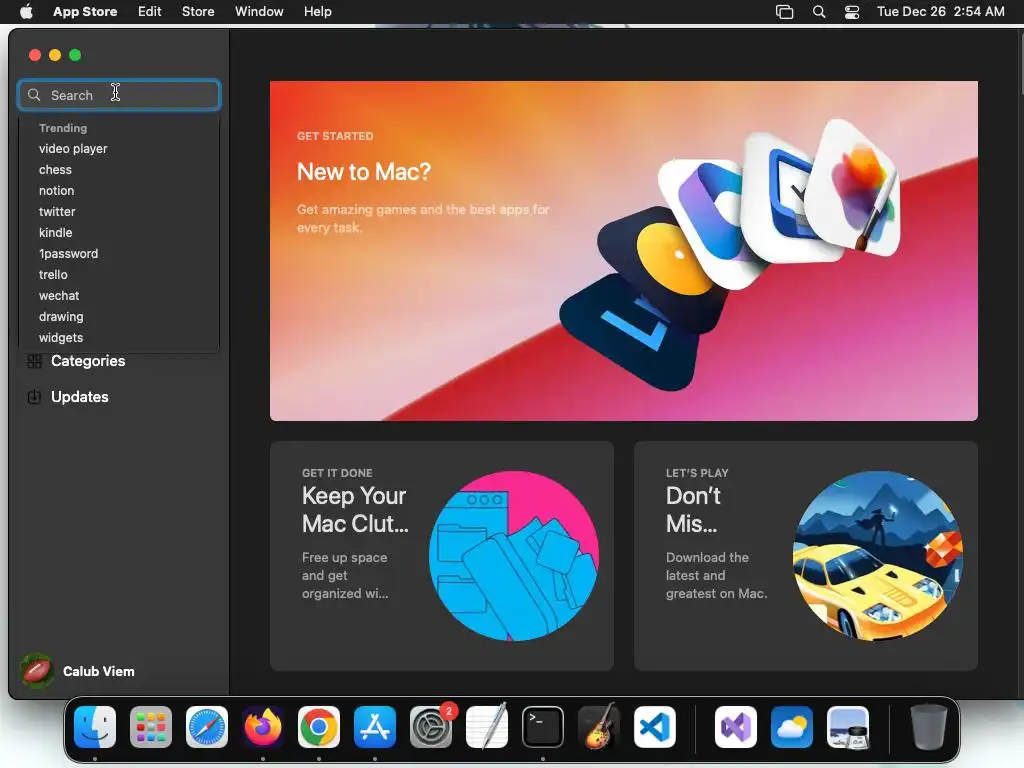Click the Stage Manager windows icon in menu bar
This screenshot has width=1024, height=768.
point(784,12)
